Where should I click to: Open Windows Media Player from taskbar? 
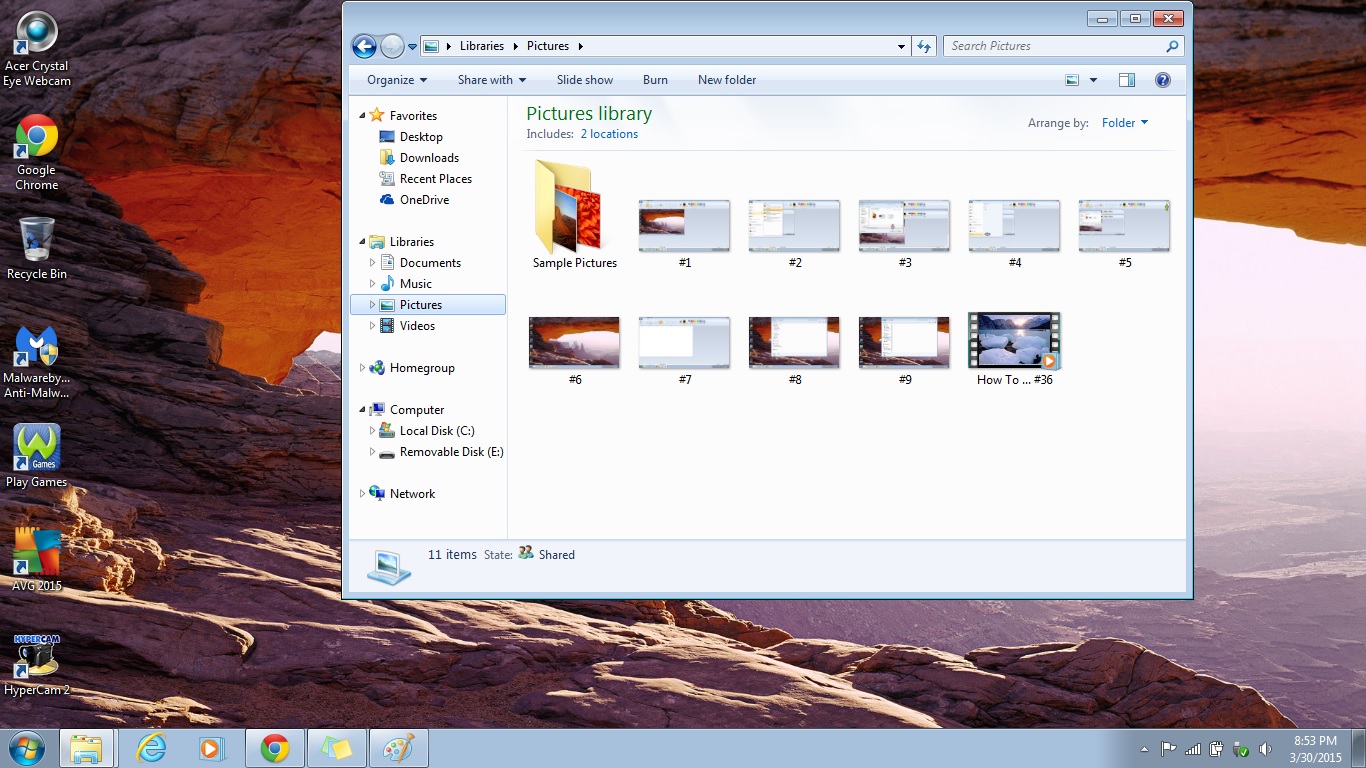point(211,748)
